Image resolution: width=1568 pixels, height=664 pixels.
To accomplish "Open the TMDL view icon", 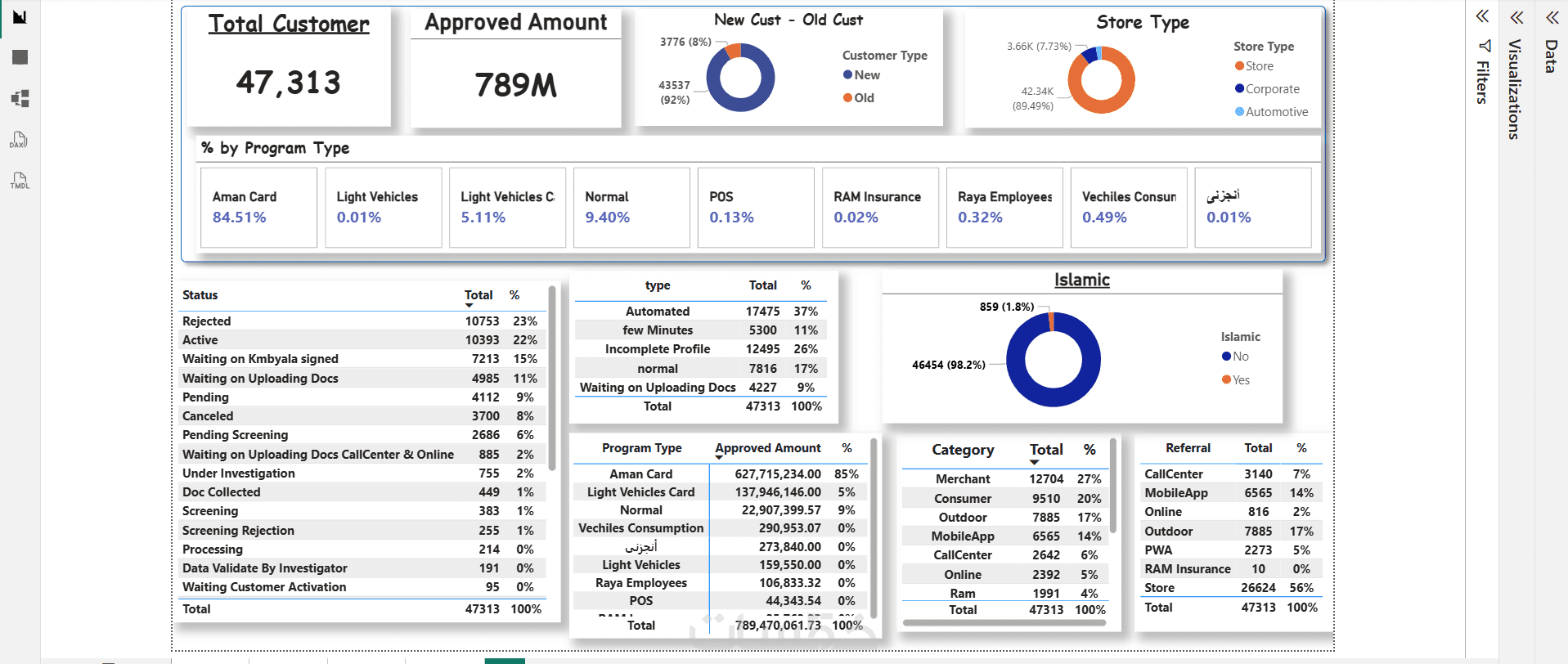I will click(20, 180).
